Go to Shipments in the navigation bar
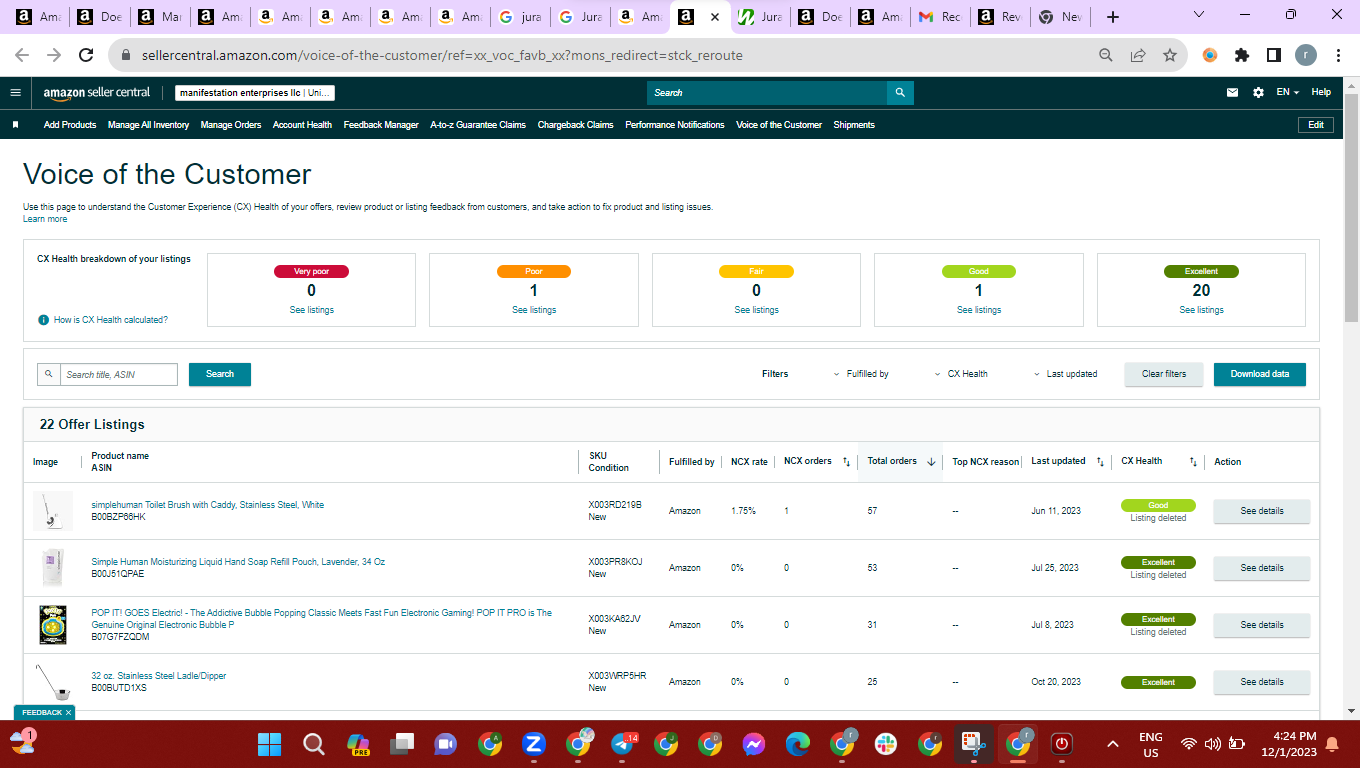This screenshot has height=768, width=1360. point(854,125)
